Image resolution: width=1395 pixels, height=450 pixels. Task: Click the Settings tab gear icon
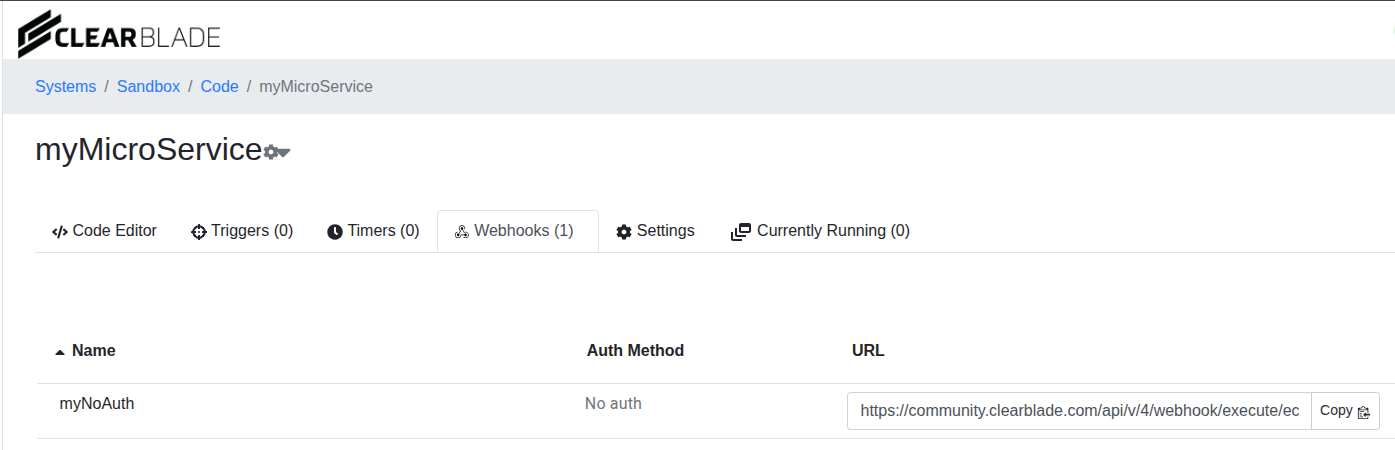pos(624,232)
